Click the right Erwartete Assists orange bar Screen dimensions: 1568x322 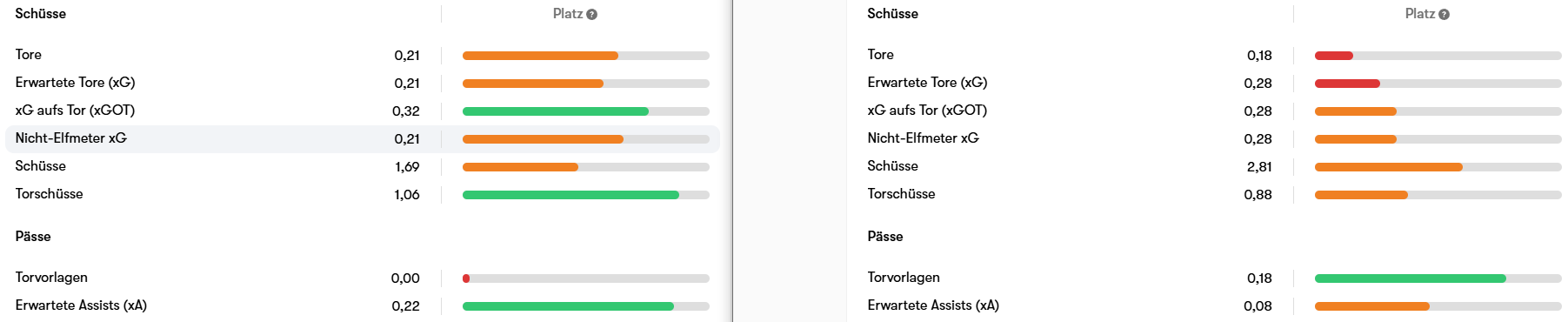click(1372, 306)
